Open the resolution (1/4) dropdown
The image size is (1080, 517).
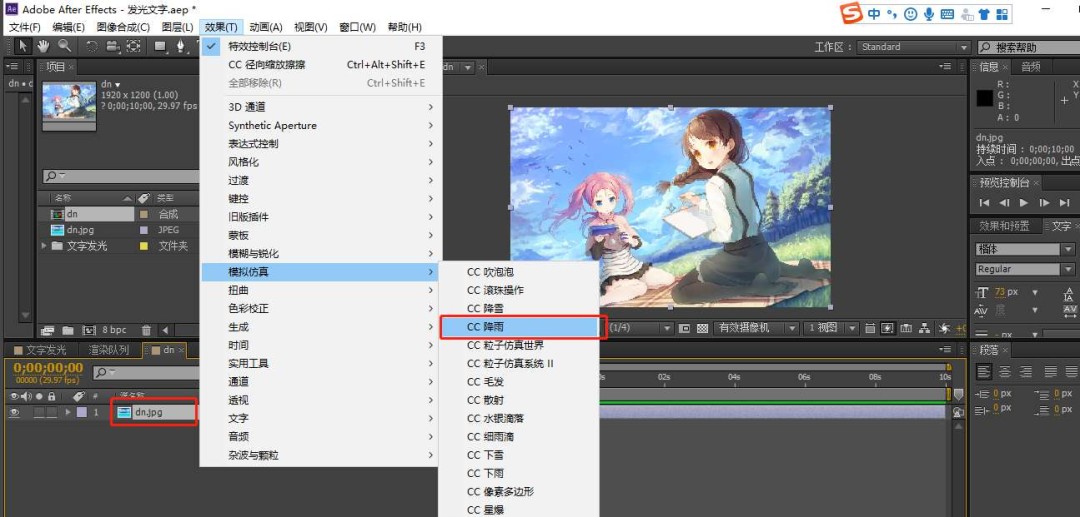640,328
